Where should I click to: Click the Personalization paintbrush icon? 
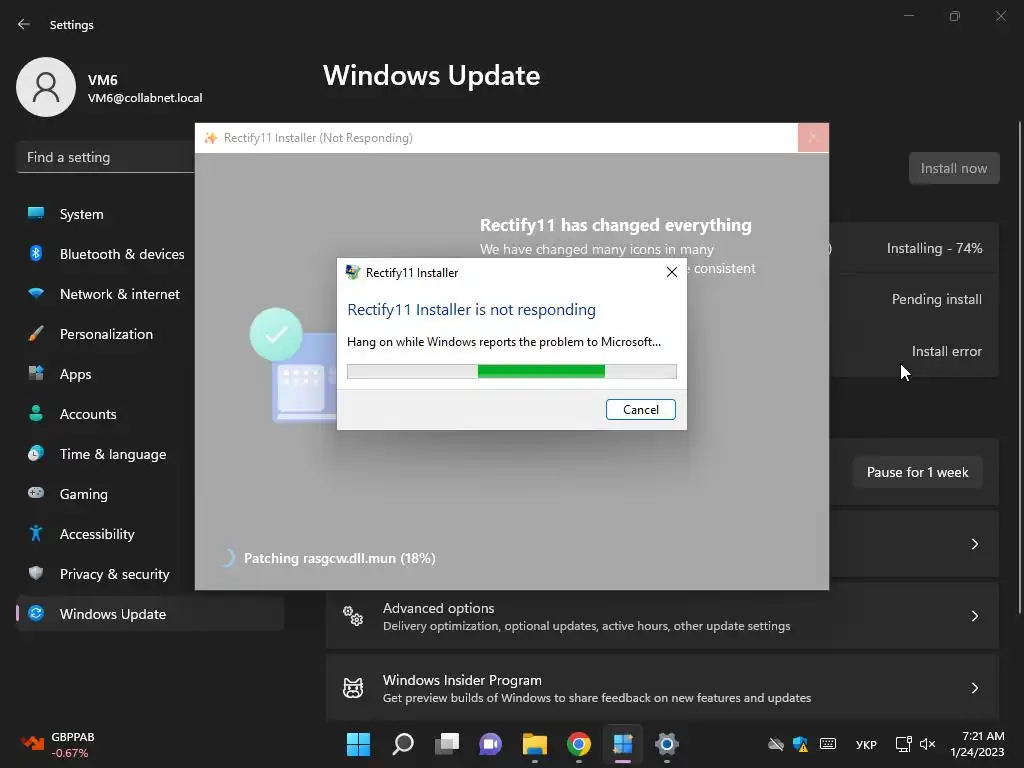(36, 334)
